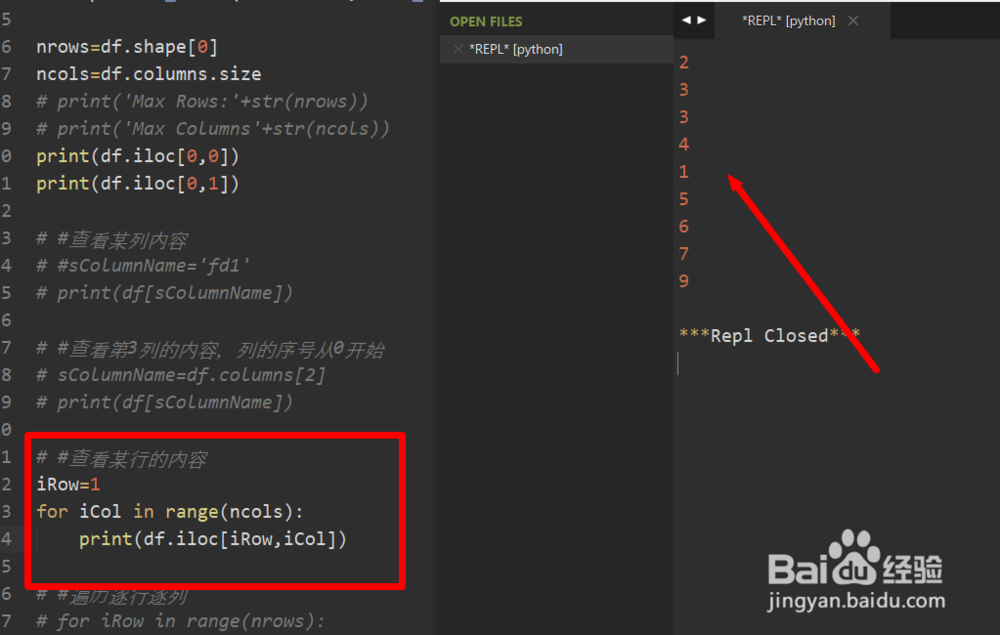Click the comment # for iRow in range(nrows):
The width and height of the screenshot is (1000, 635).
point(180,622)
